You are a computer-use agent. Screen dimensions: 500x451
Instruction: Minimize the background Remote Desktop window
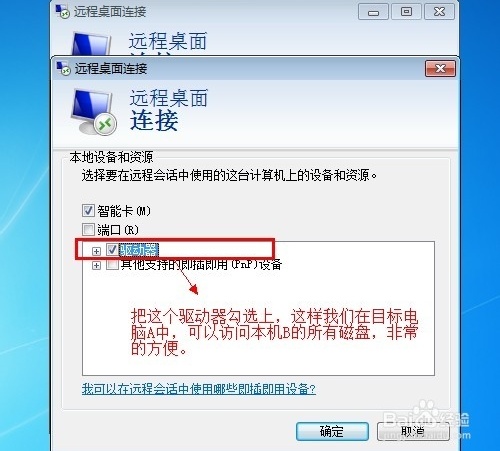point(373,12)
